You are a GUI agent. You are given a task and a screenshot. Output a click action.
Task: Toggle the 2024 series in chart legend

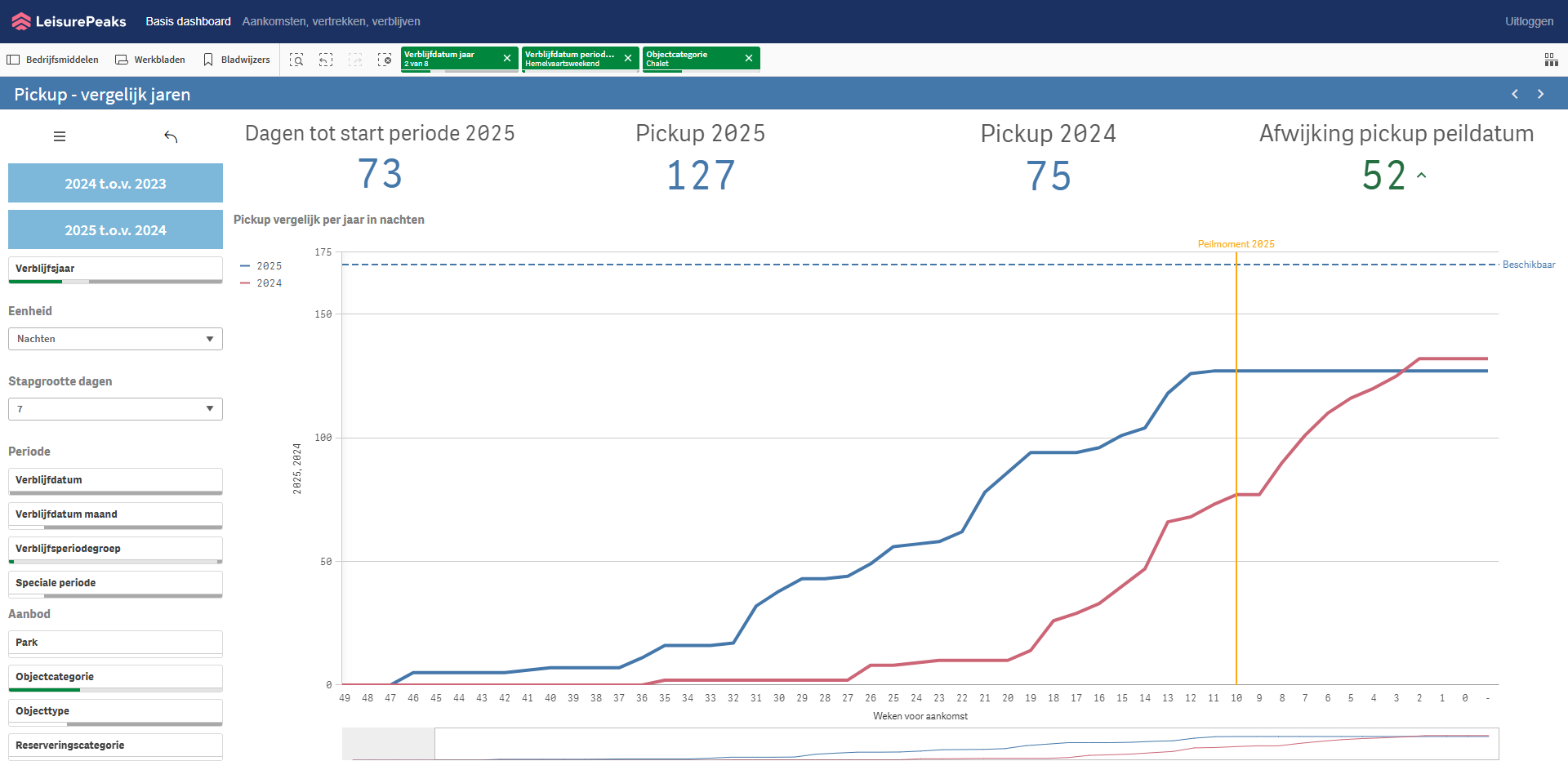pyautogui.click(x=261, y=283)
